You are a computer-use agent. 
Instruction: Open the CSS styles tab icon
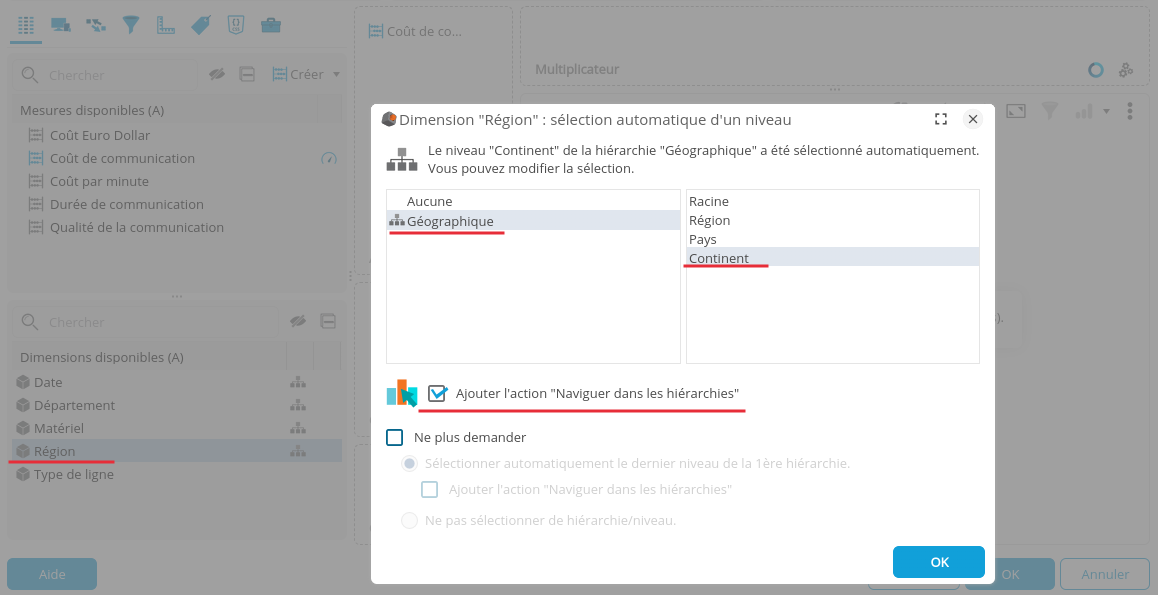(236, 25)
